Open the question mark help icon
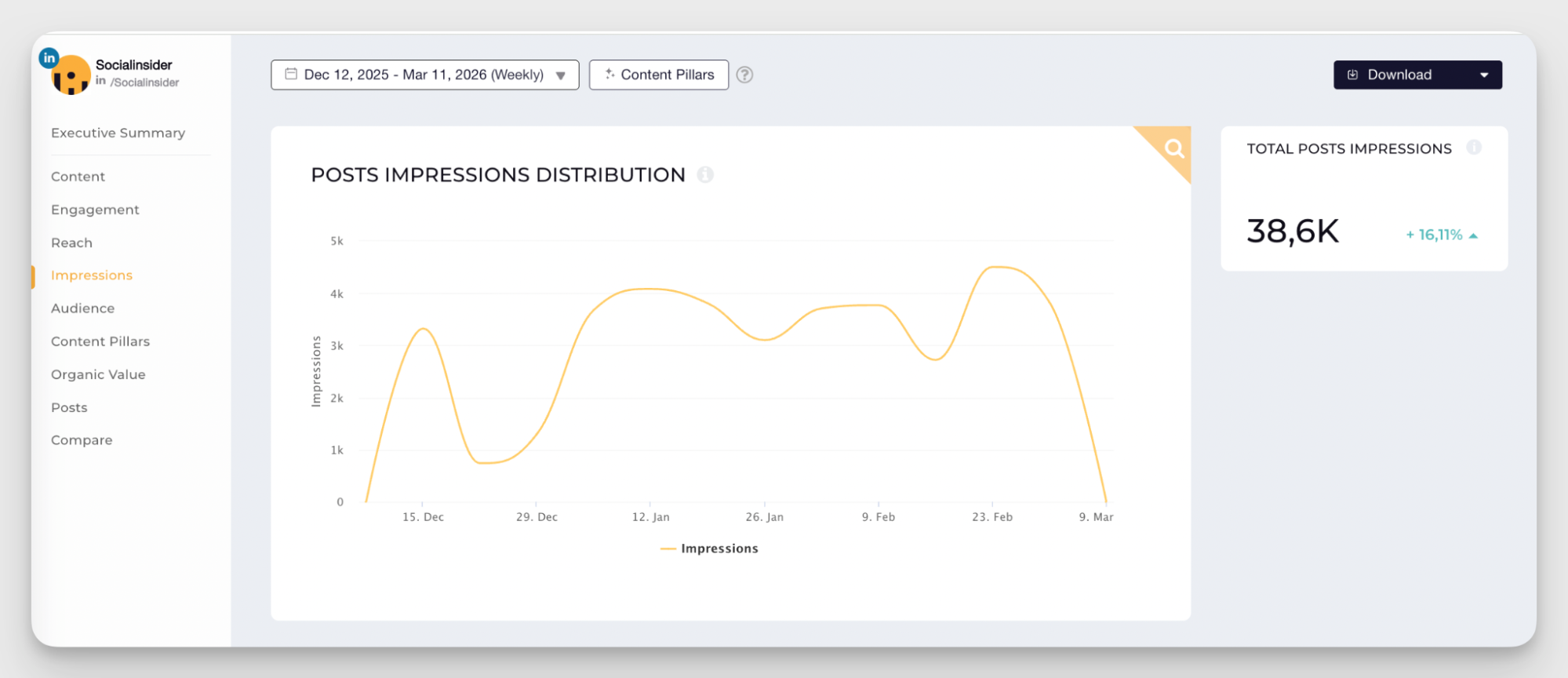Screen dimensions: 1568x678 pyautogui.click(x=744, y=75)
